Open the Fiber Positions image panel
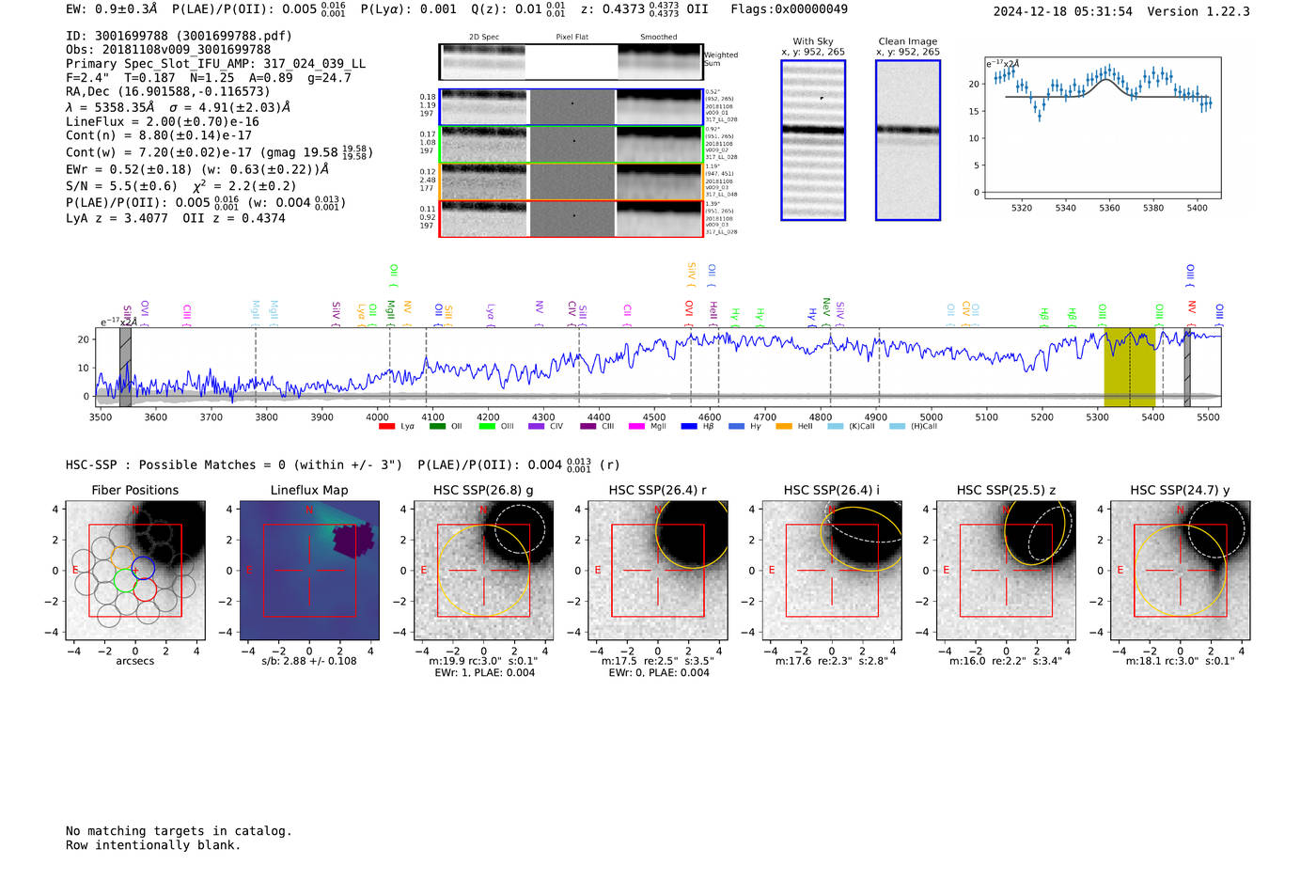Screen dimensions: 1316x896 coord(134,570)
